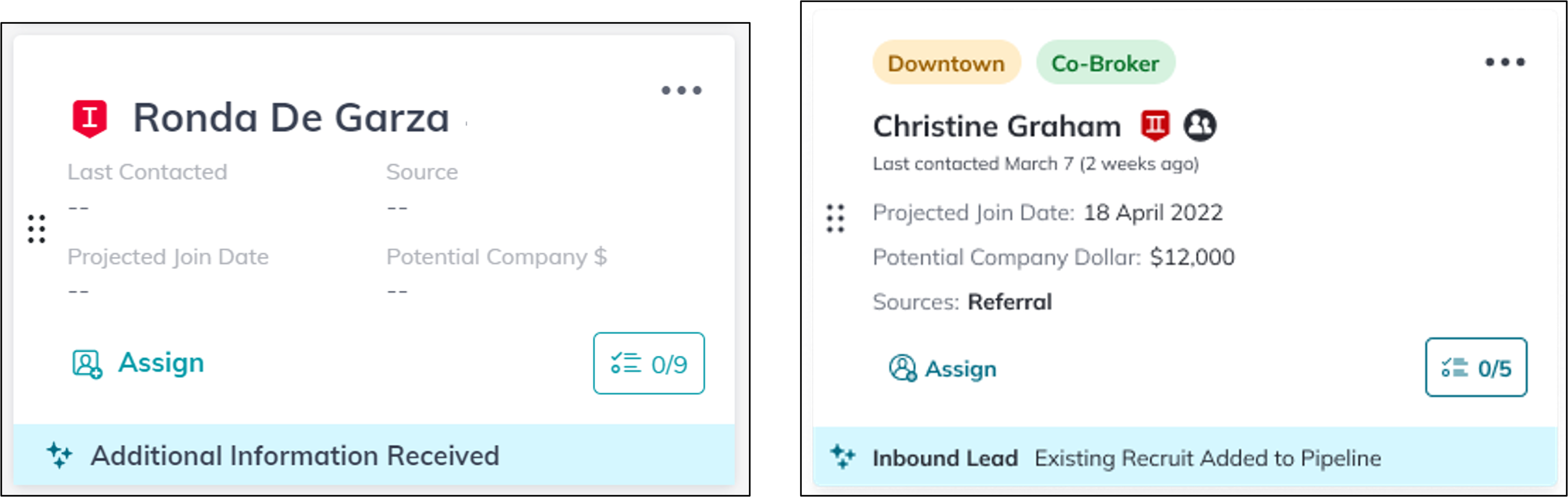Click the red level II badge beside Christine
Image resolution: width=1568 pixels, height=497 pixels.
1155,126
